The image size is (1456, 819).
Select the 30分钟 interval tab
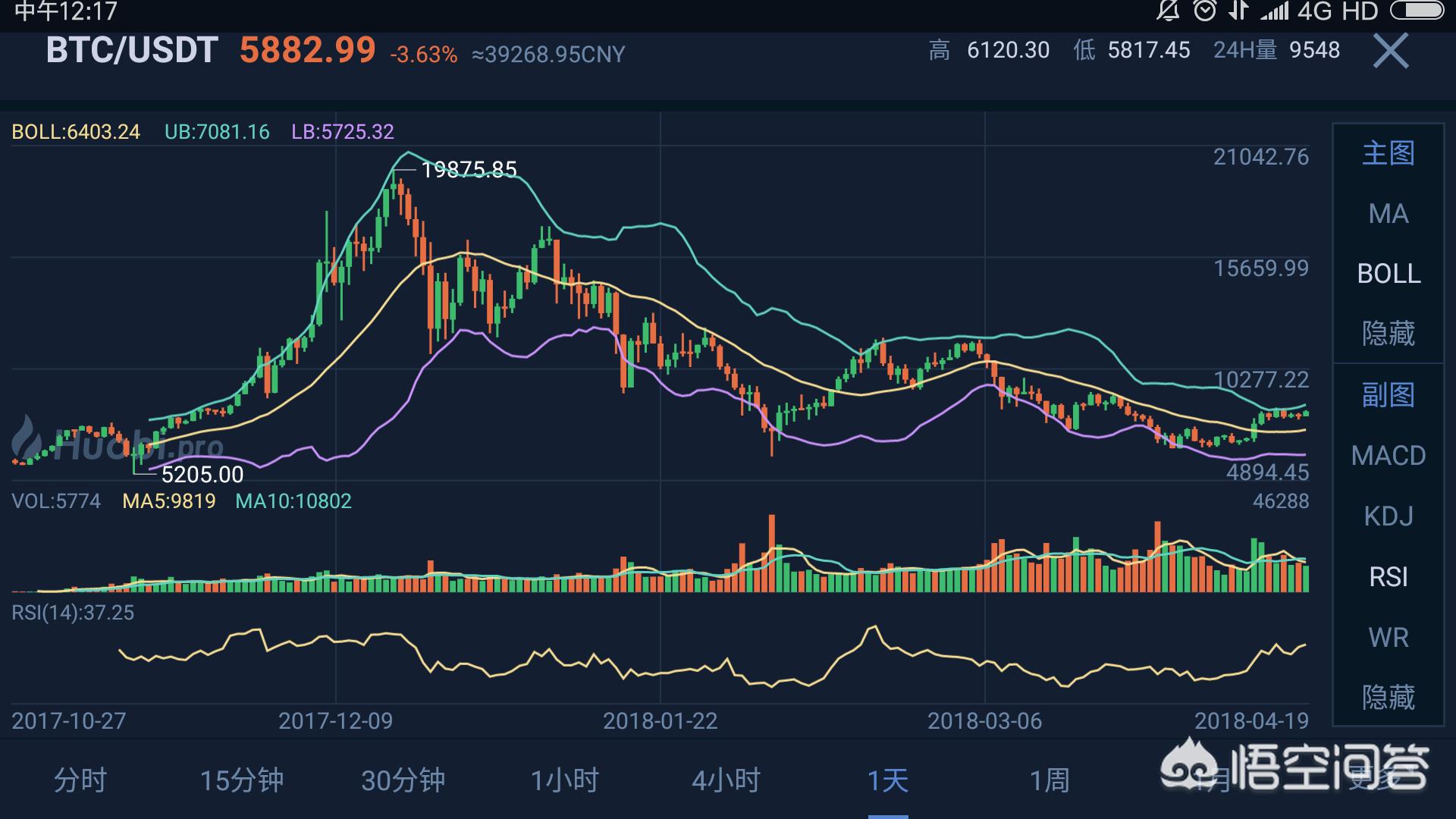pos(403,780)
